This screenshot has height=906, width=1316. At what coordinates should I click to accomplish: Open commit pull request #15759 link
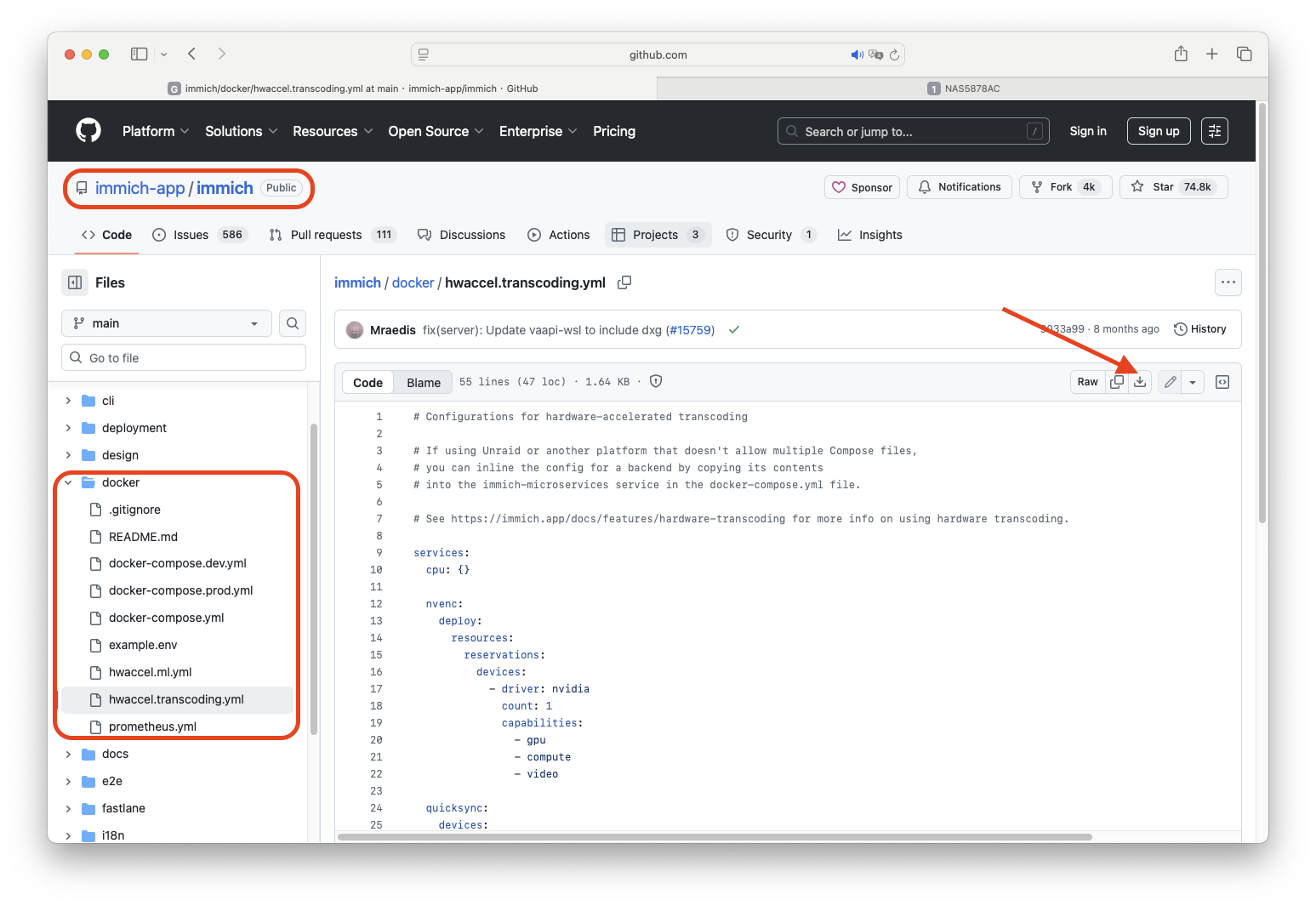[x=690, y=330]
